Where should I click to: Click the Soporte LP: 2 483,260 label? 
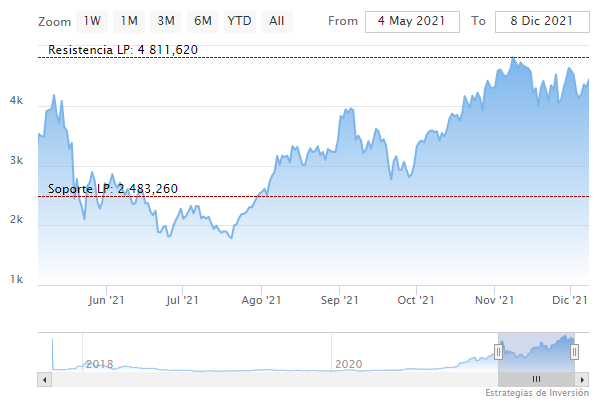click(x=113, y=189)
